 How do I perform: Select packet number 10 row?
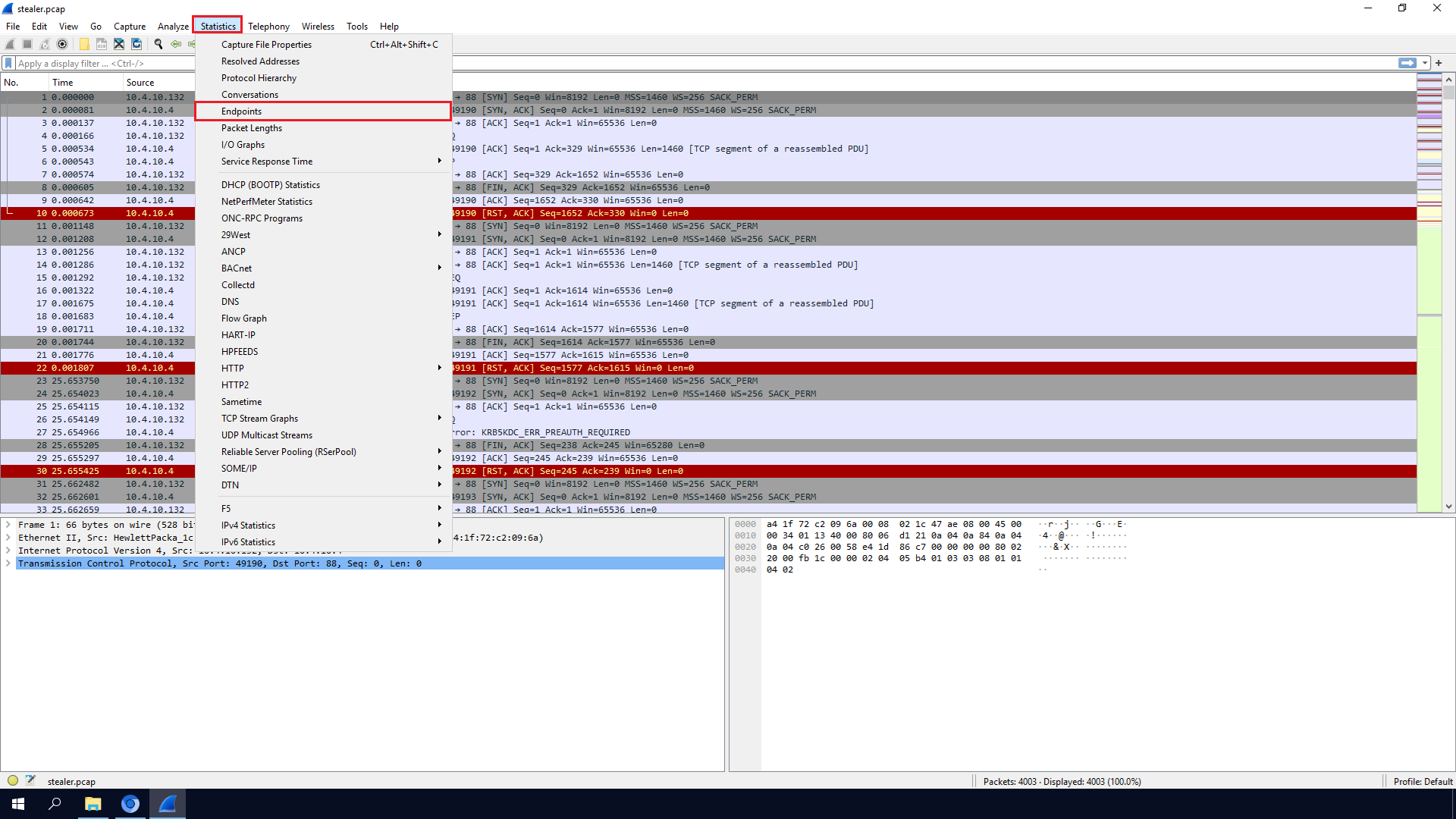coord(708,213)
